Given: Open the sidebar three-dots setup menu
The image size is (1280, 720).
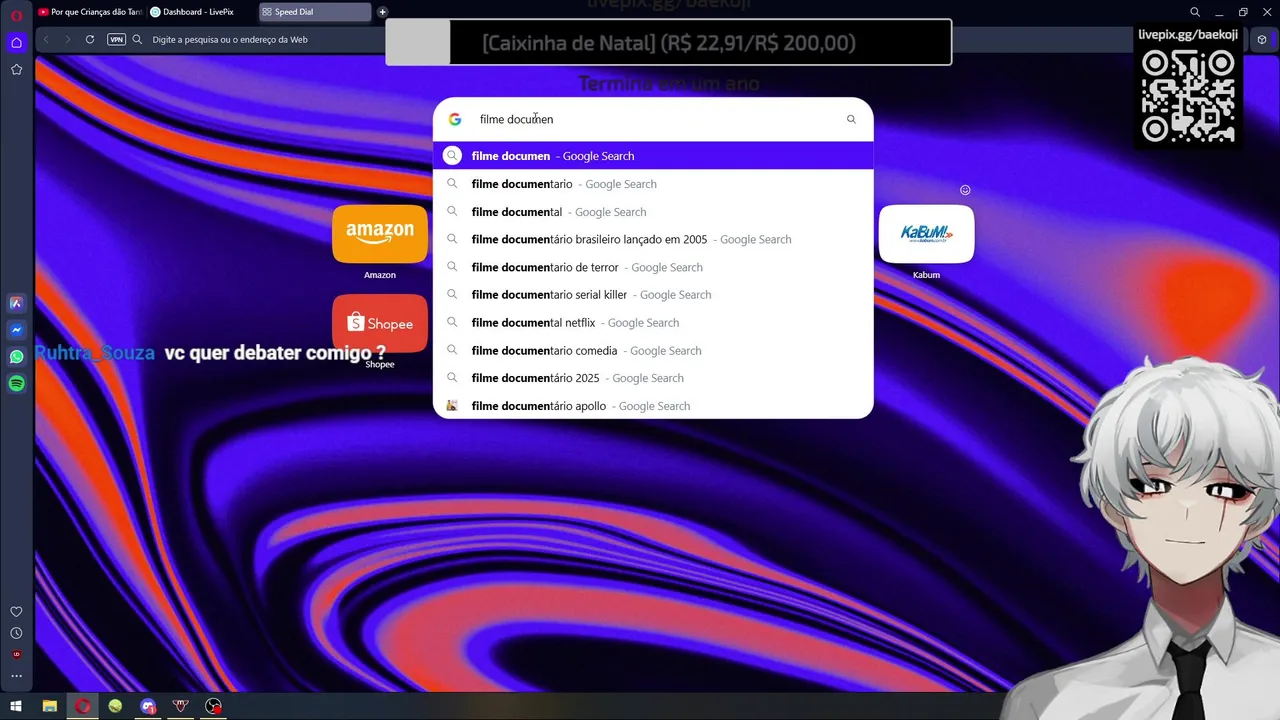Looking at the screenshot, I should coord(16,676).
